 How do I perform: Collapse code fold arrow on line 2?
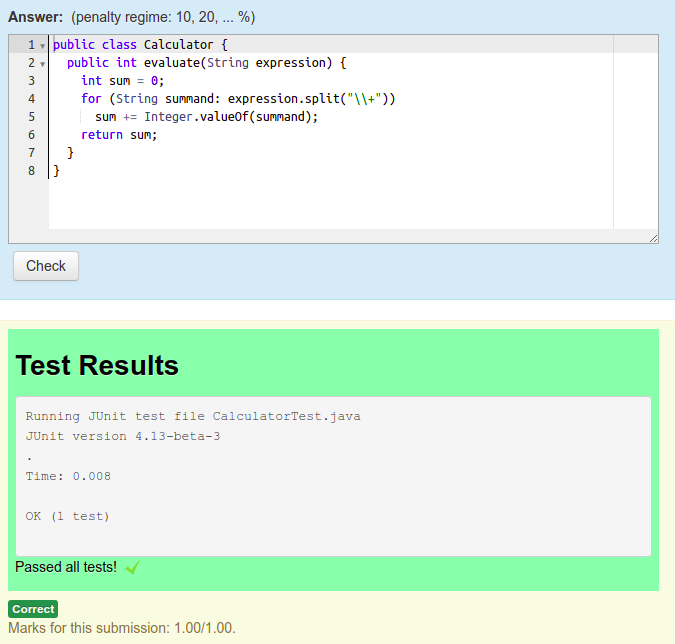(x=42, y=64)
